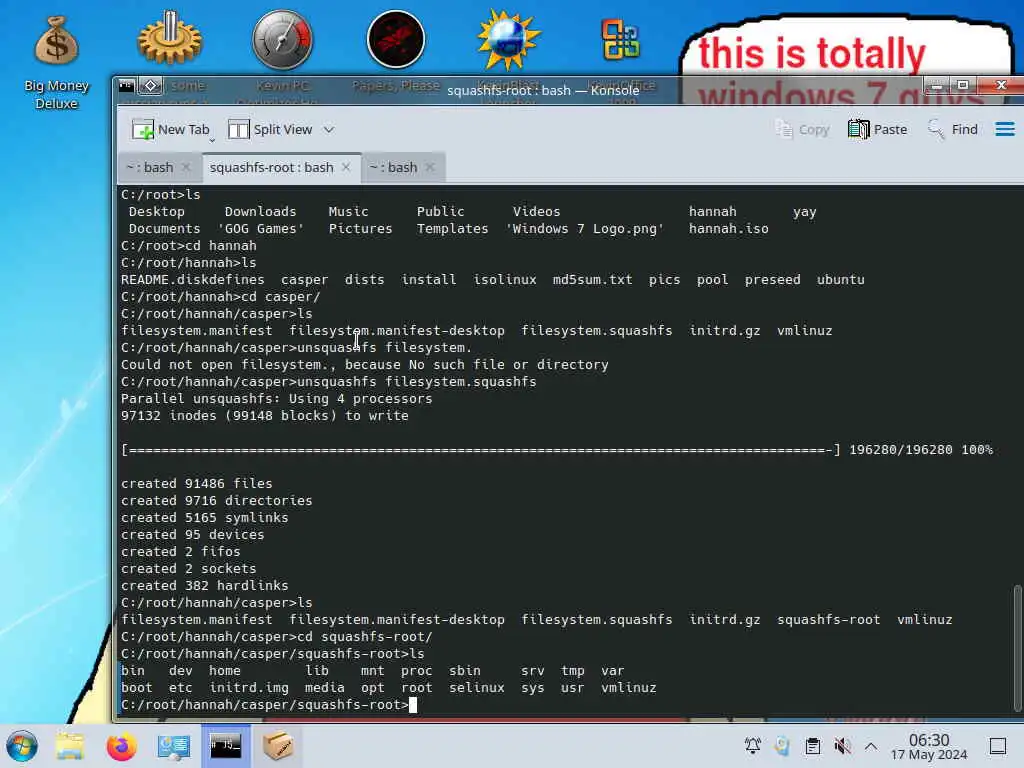Screen dimensions: 1024x768
Task: Toggle the on-all-desktops pin icon in title bar
Action: point(150,86)
